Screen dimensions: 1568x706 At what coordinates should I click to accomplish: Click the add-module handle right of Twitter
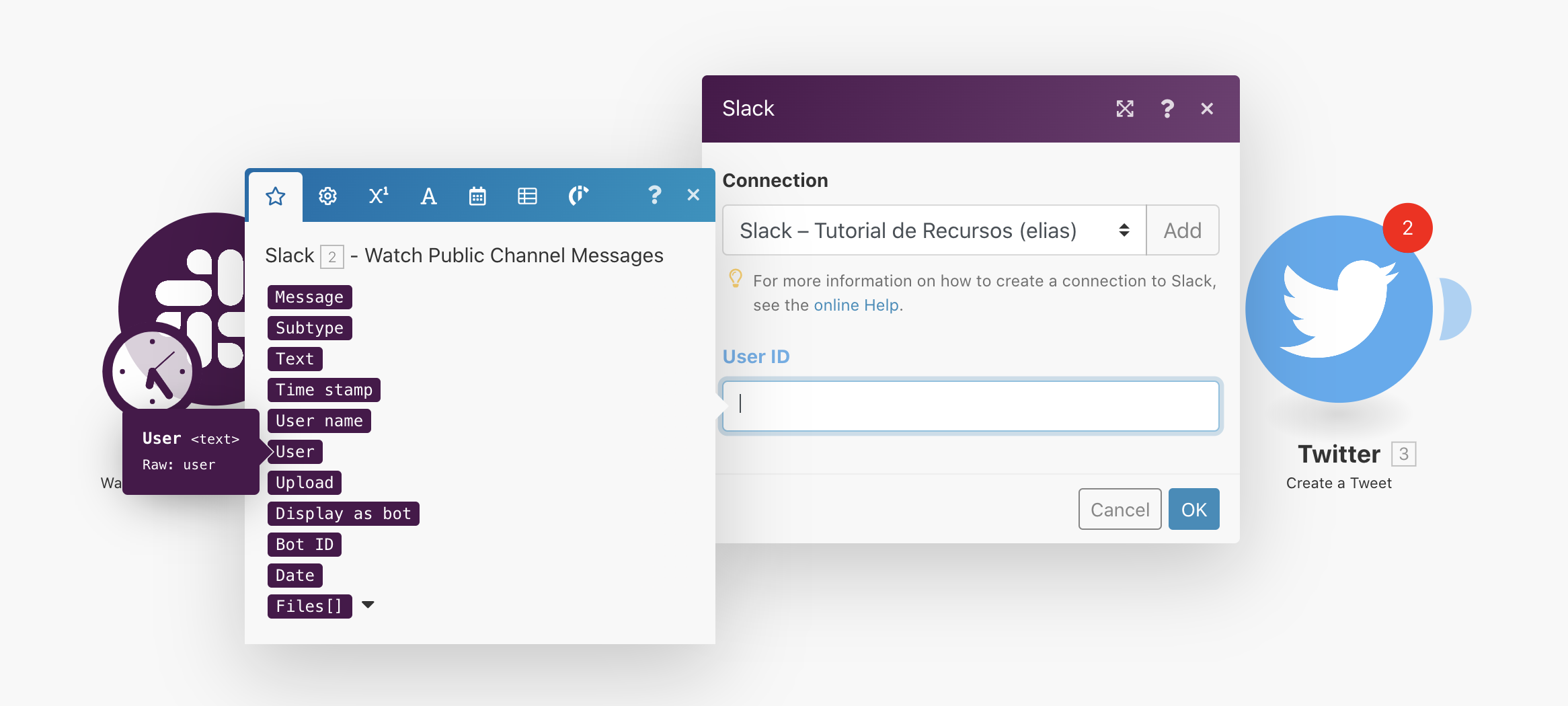[x=1456, y=309]
